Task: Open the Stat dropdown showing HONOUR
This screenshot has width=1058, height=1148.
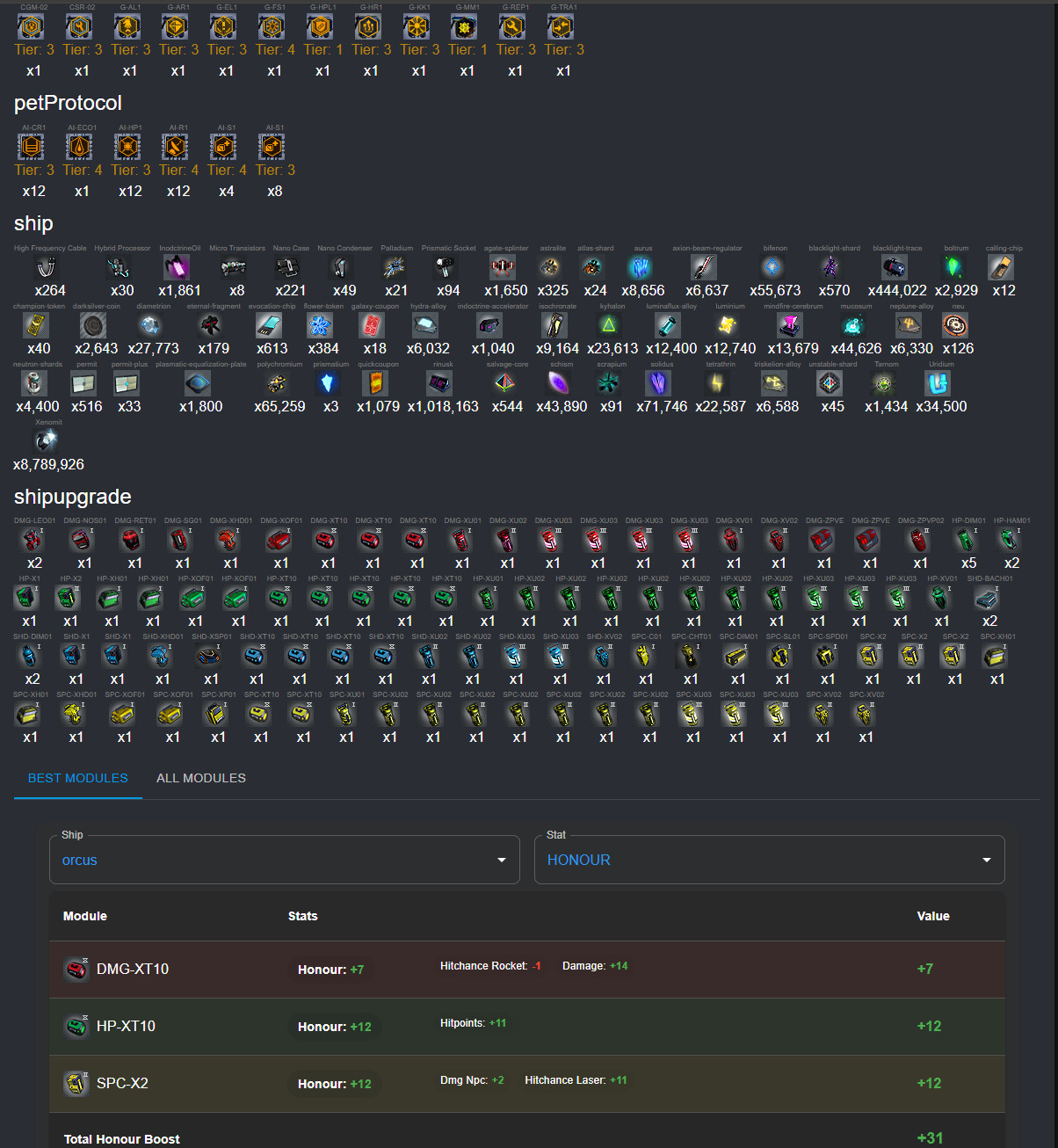Action: coord(770,860)
